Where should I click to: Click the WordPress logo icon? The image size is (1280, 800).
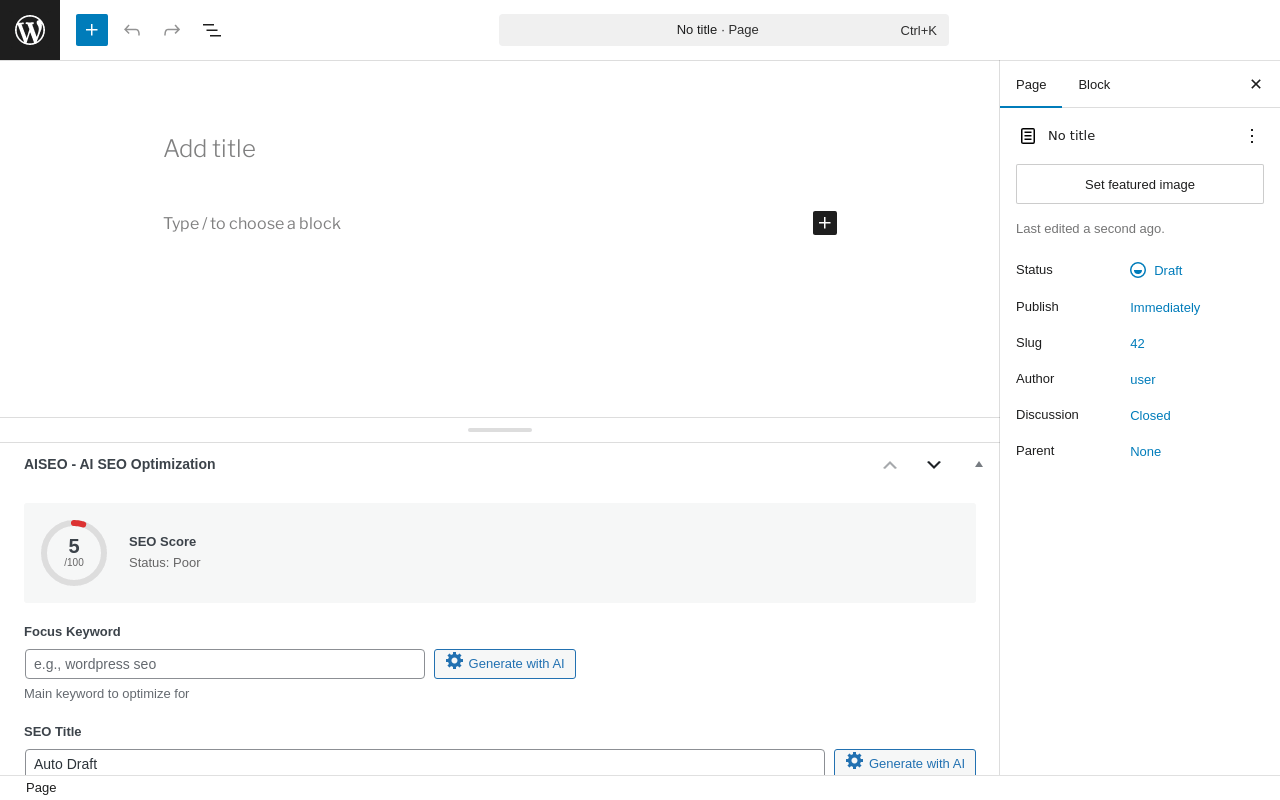point(30,30)
